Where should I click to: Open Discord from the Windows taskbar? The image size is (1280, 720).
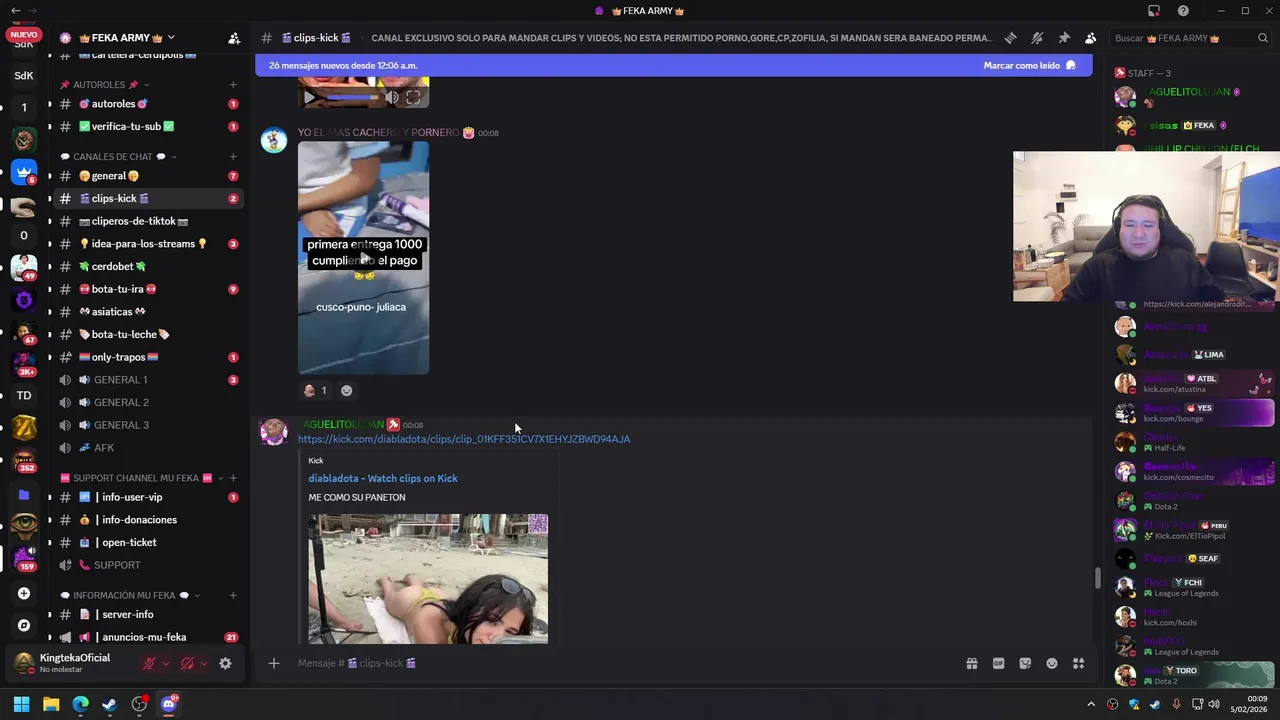coord(168,704)
